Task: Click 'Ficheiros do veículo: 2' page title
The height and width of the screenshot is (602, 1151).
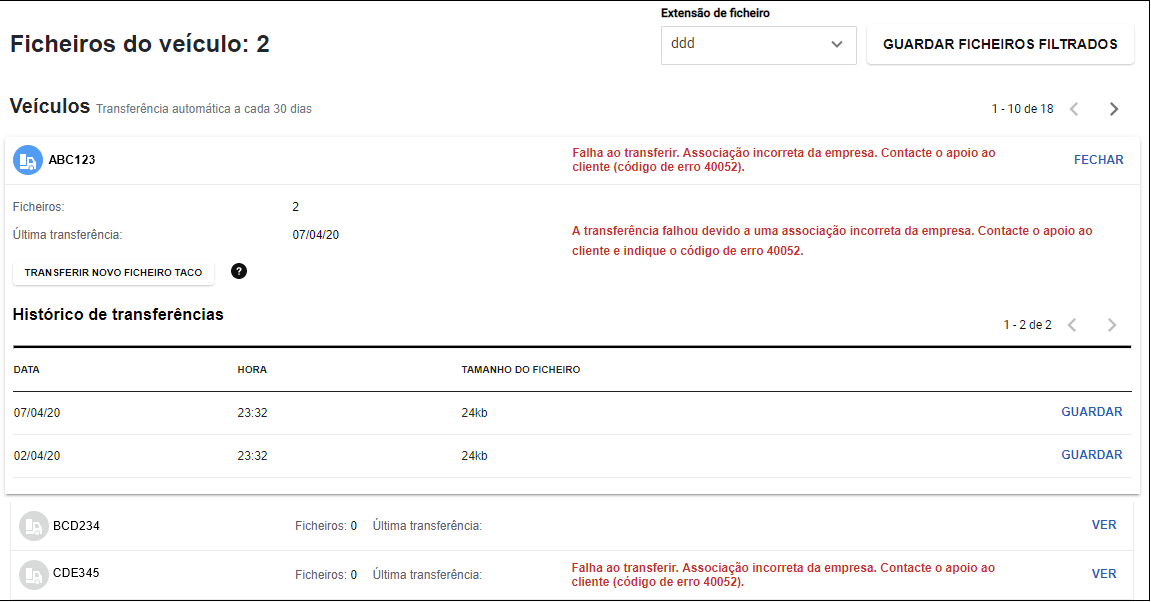Action: pos(139,44)
